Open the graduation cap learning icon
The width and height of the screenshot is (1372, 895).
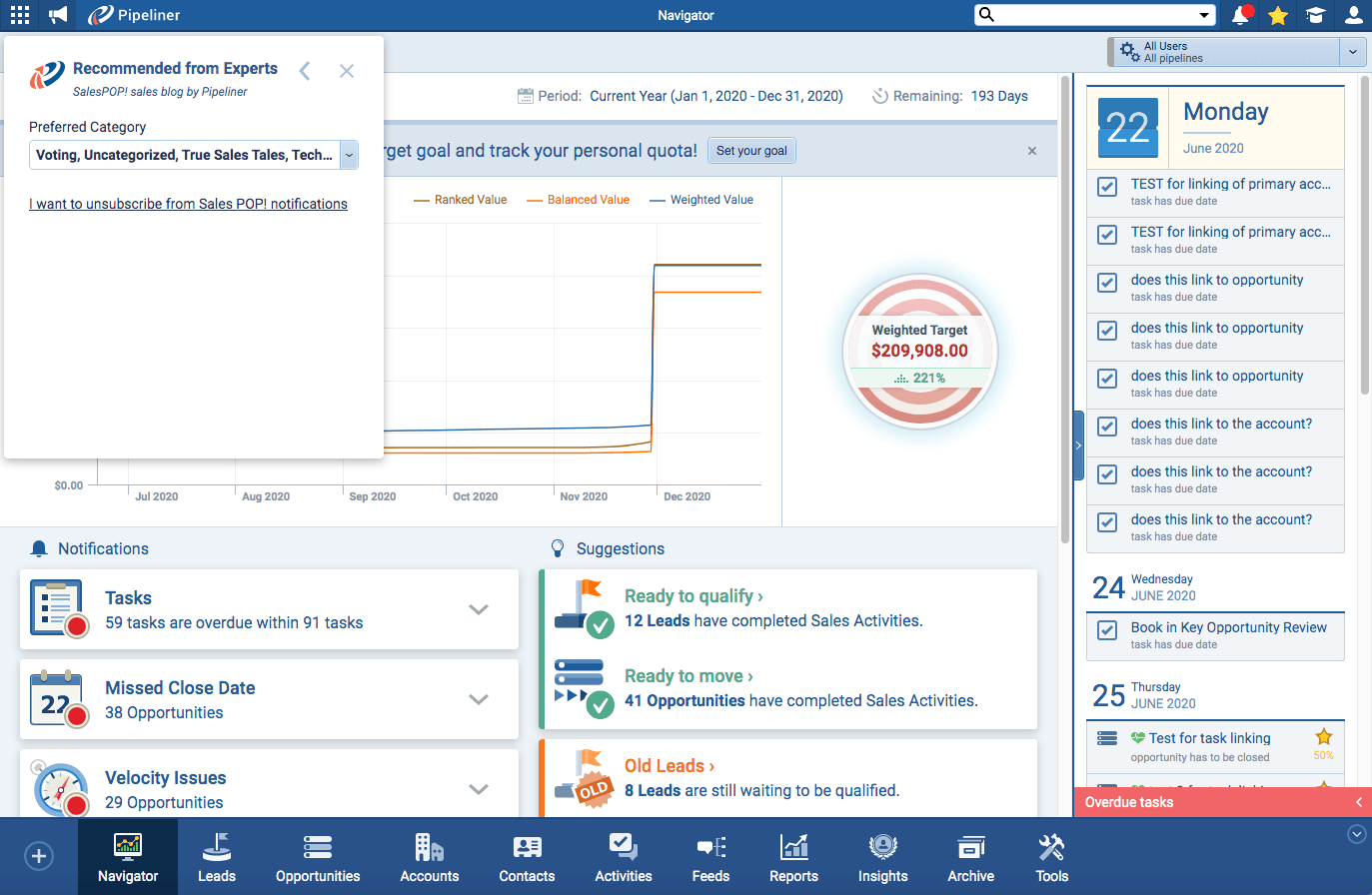click(x=1316, y=15)
